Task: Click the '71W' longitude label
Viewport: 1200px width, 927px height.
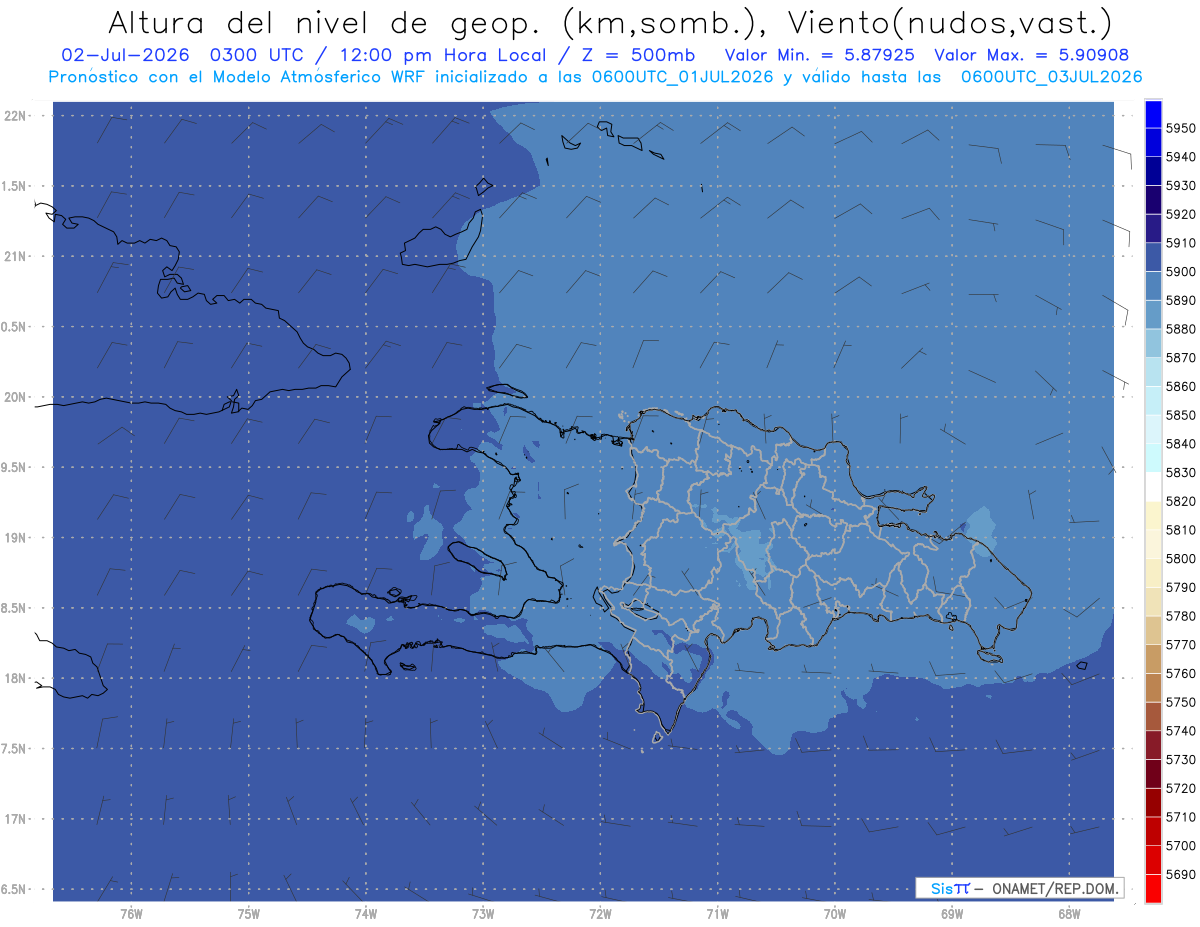Action: point(717,913)
